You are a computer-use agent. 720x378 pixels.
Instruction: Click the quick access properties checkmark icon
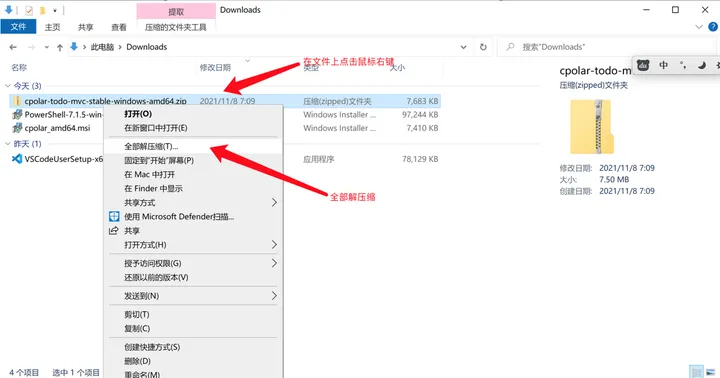(x=29, y=10)
